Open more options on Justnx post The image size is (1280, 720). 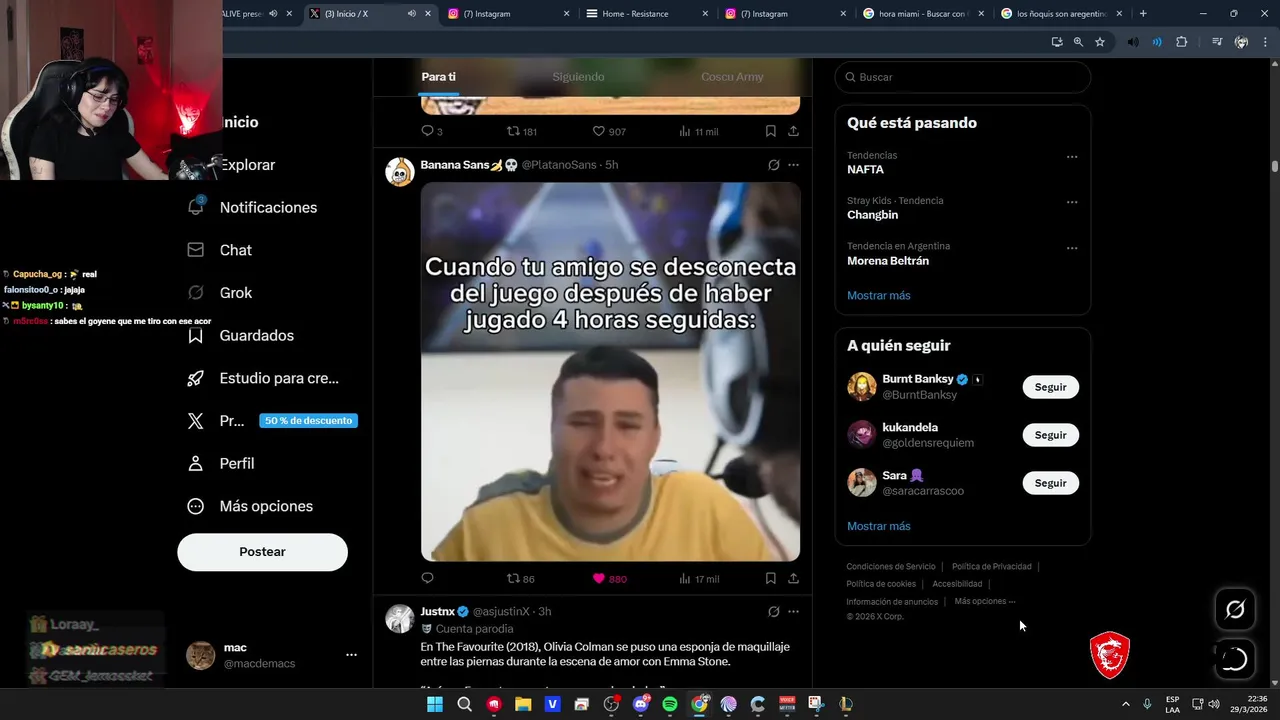click(x=793, y=611)
